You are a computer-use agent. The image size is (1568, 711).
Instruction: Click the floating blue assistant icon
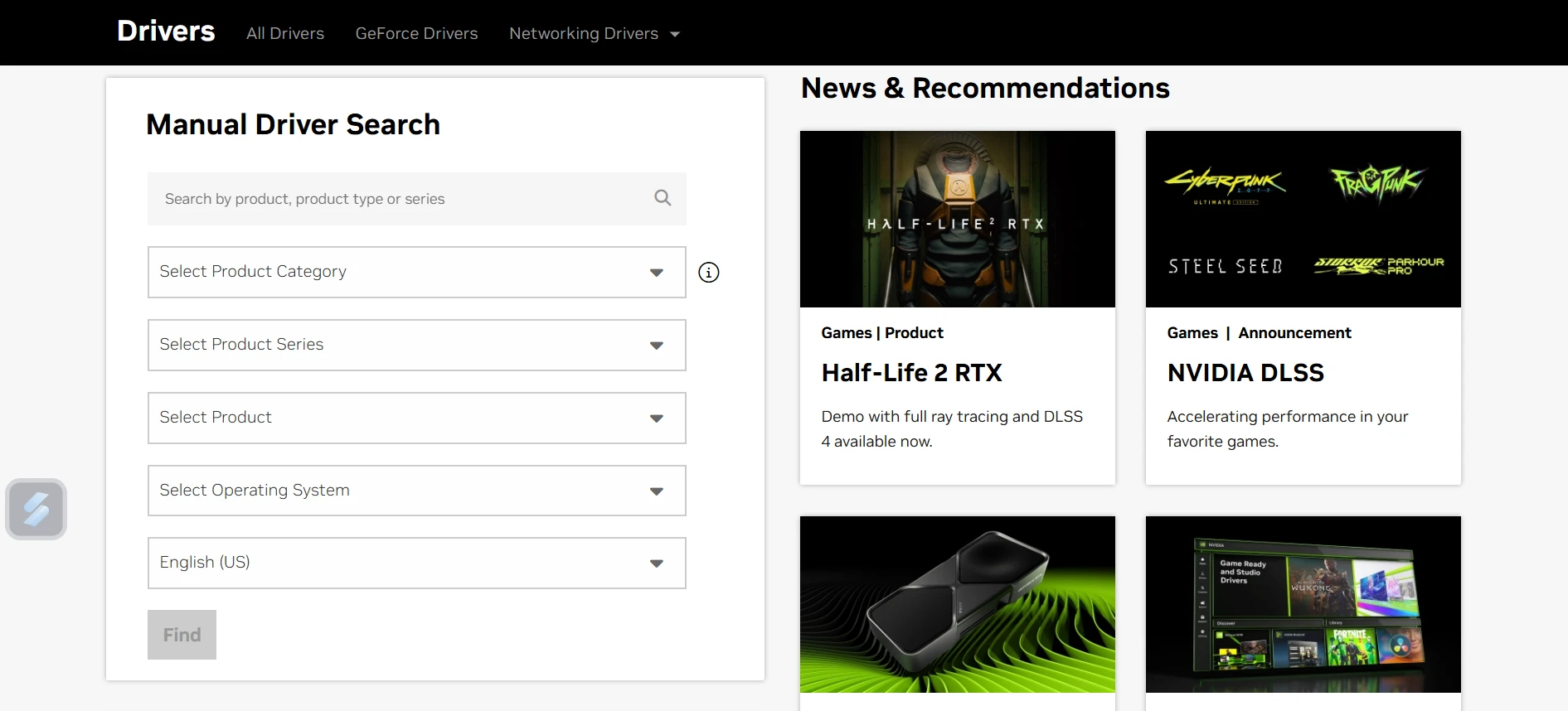[x=36, y=509]
